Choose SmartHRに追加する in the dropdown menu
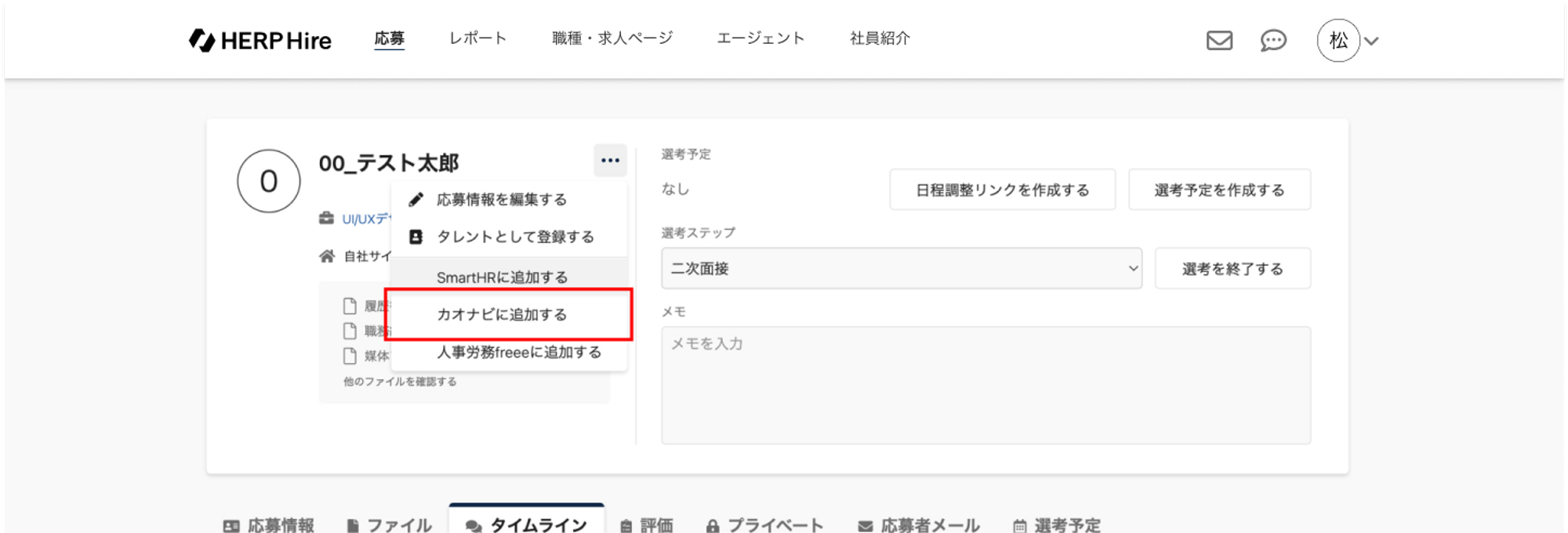1568x533 pixels. [509, 277]
